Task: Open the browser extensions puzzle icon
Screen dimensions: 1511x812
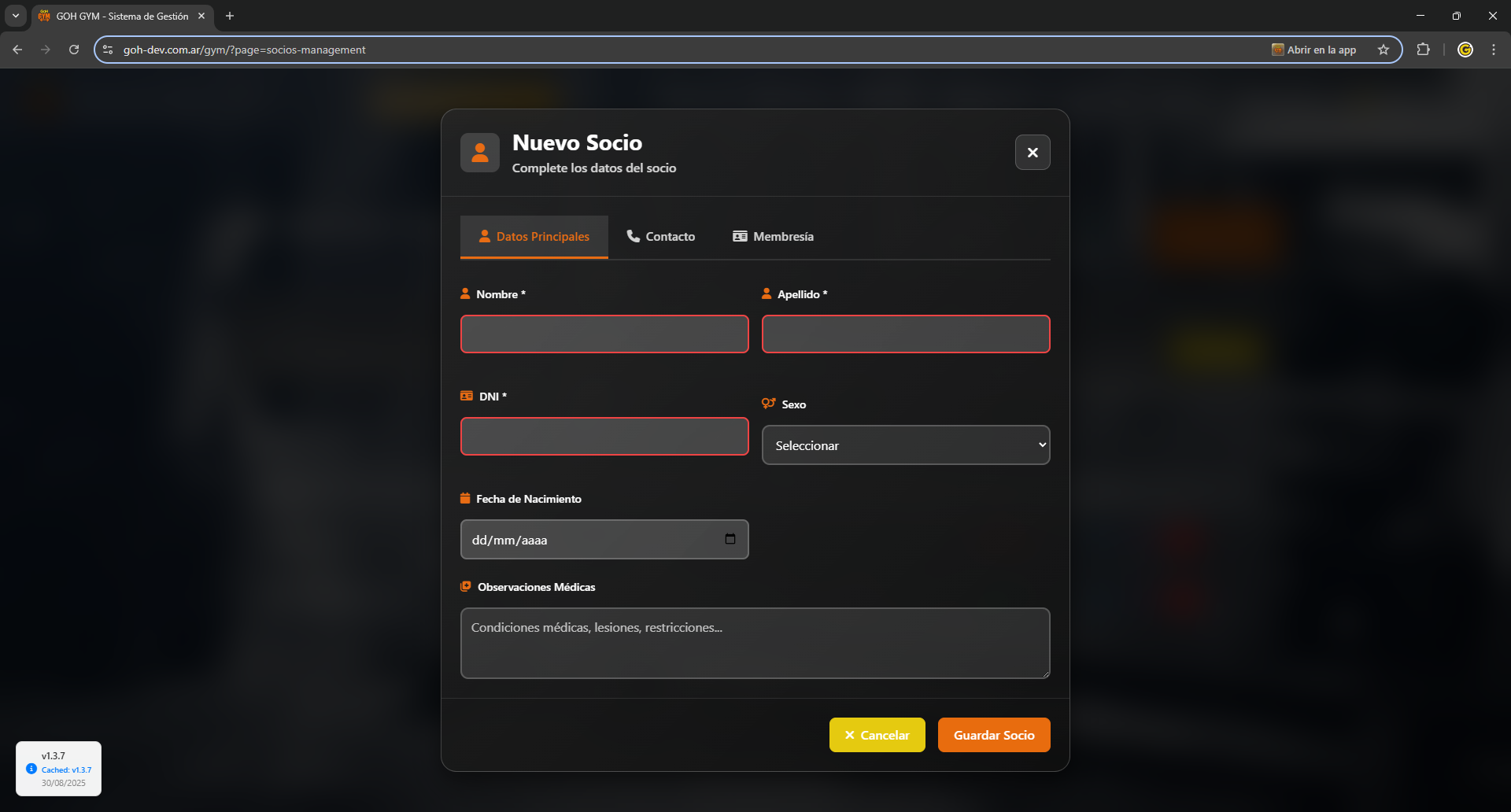Action: [1423, 50]
